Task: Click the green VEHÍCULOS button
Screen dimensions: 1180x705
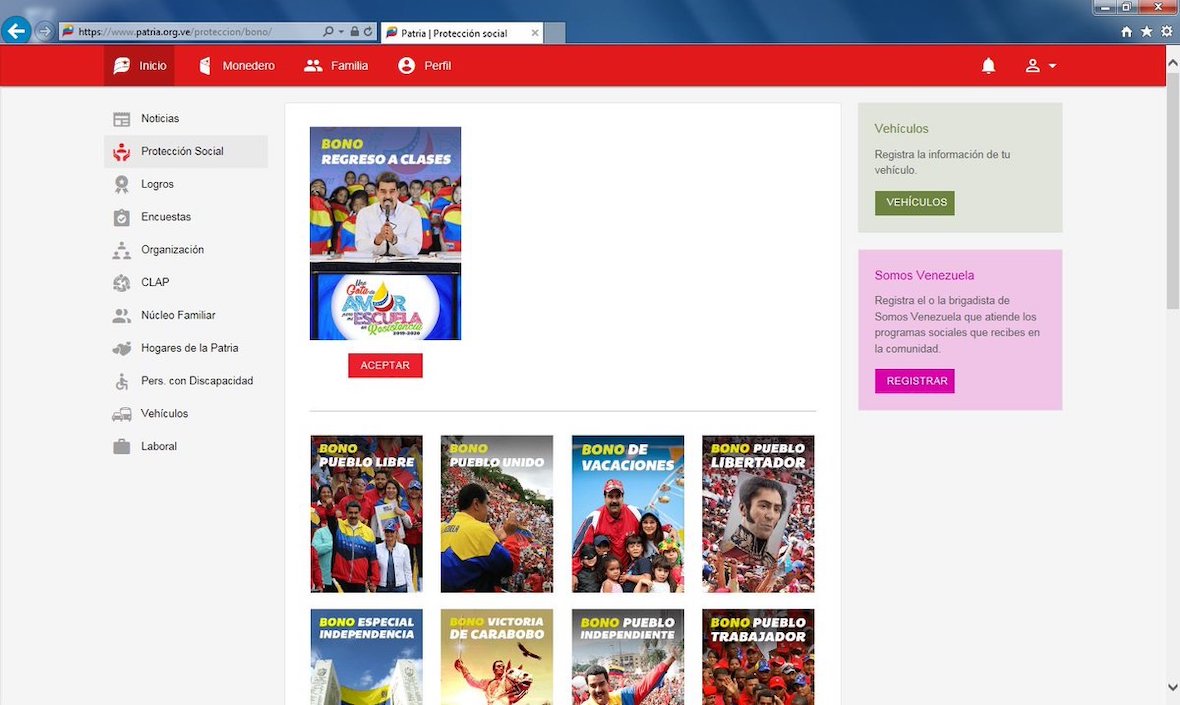Action: pyautogui.click(x=914, y=203)
